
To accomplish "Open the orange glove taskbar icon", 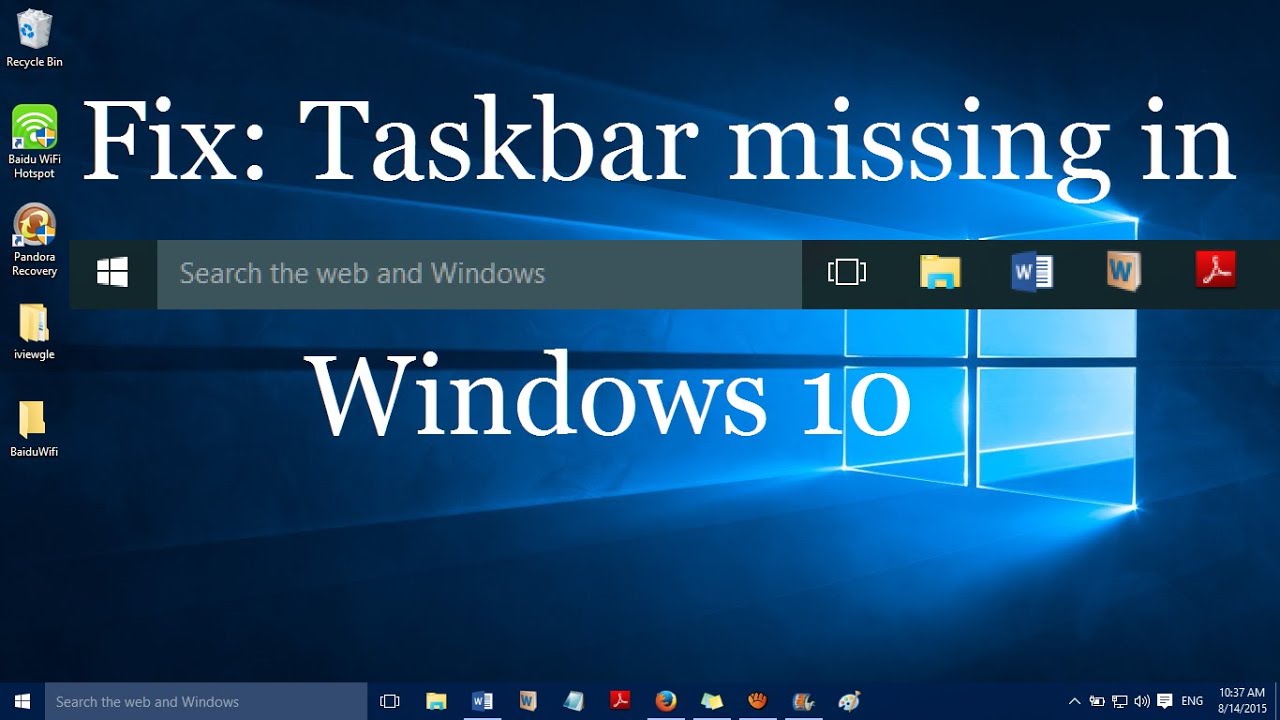I will [758, 701].
